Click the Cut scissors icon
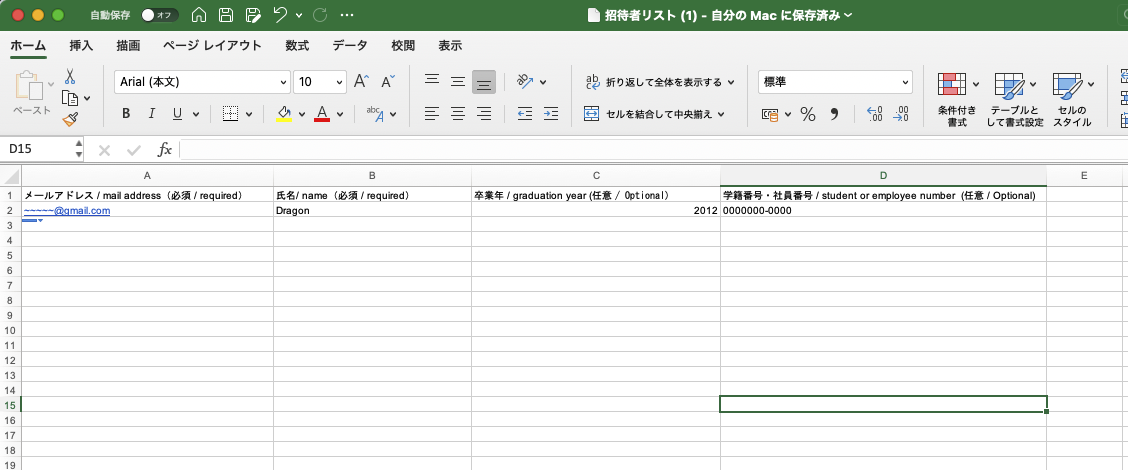 [x=70, y=77]
